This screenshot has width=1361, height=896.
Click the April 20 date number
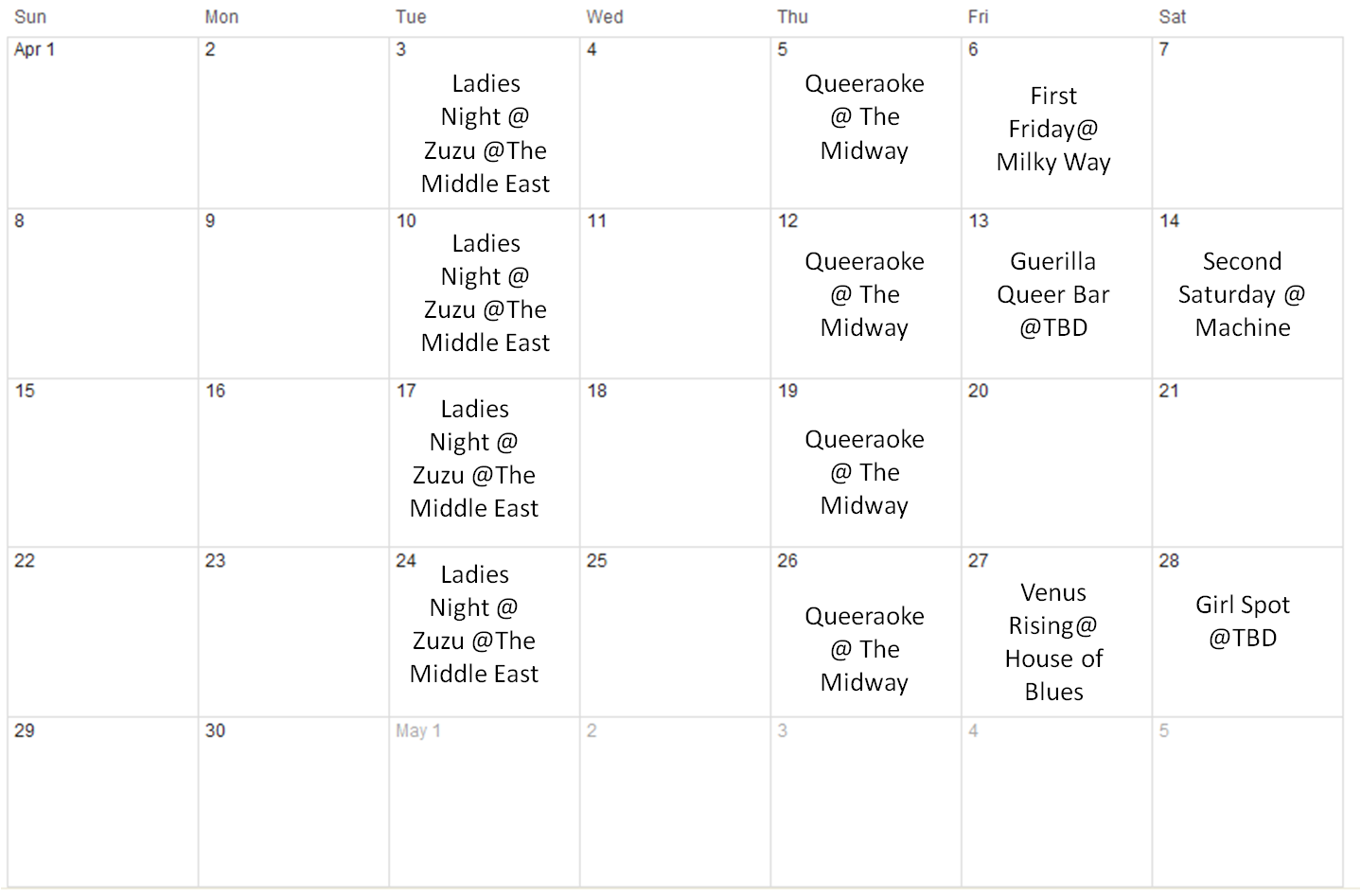tap(979, 391)
